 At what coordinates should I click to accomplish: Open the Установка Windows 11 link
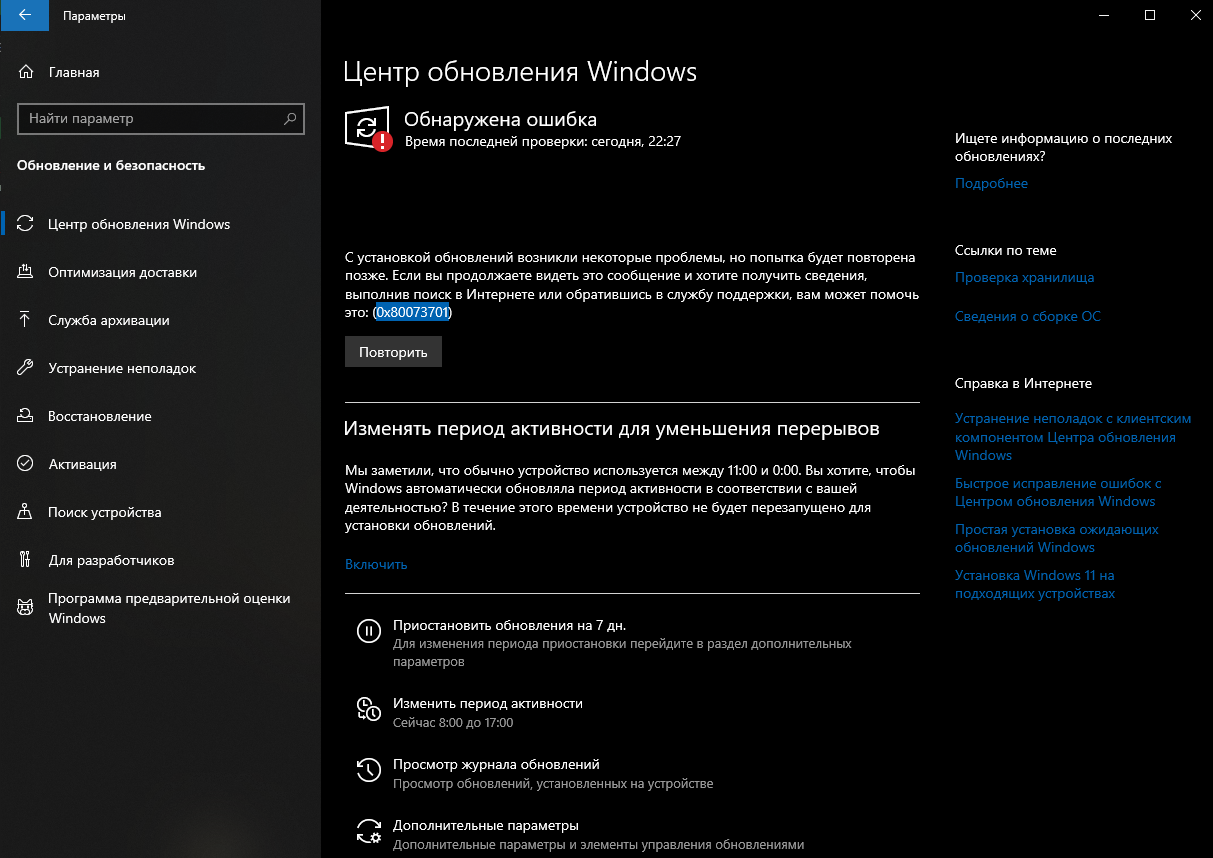(x=1035, y=584)
